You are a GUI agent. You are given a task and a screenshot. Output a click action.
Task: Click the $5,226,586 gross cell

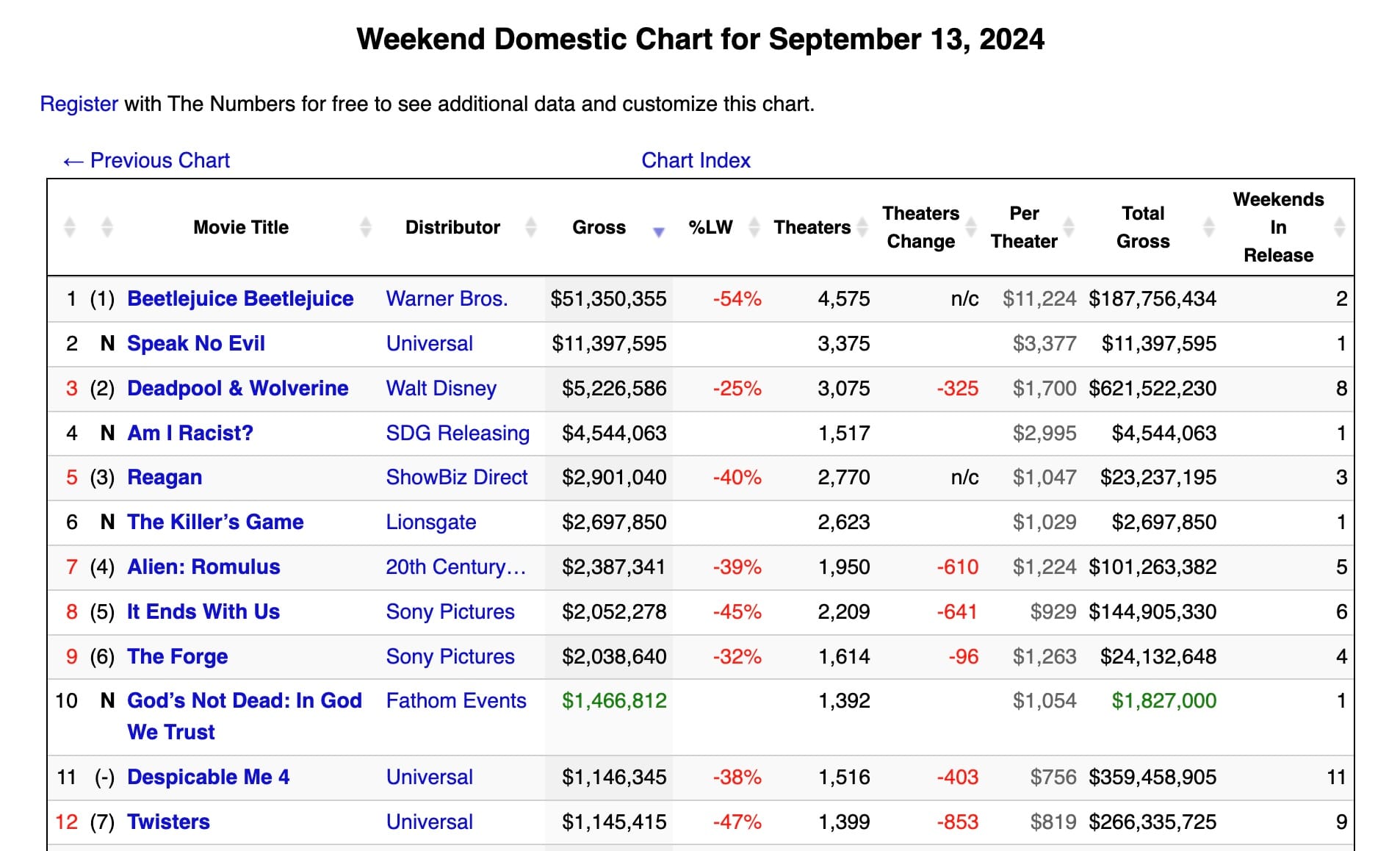pos(614,388)
